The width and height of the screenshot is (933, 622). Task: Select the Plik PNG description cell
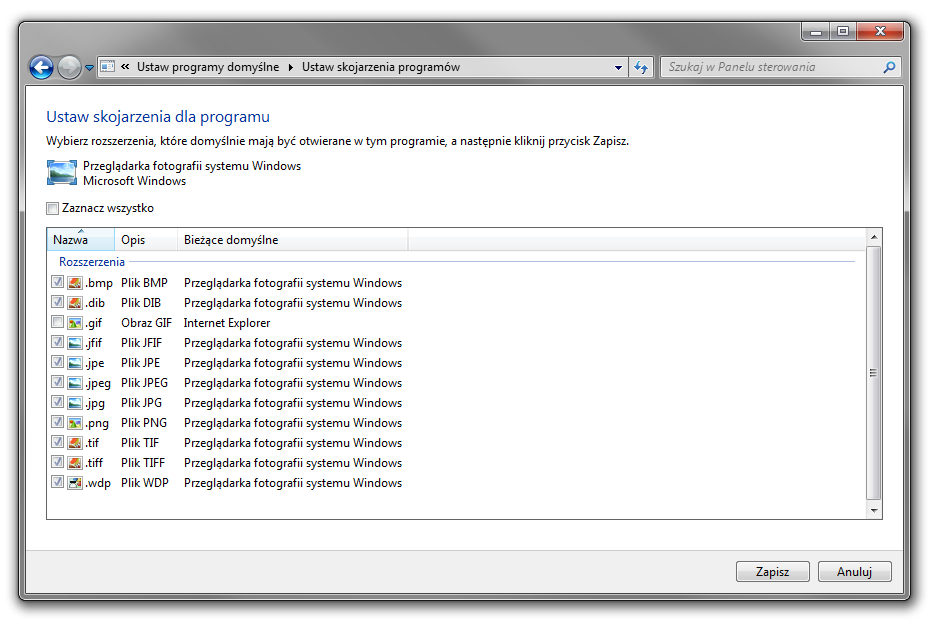(x=144, y=423)
